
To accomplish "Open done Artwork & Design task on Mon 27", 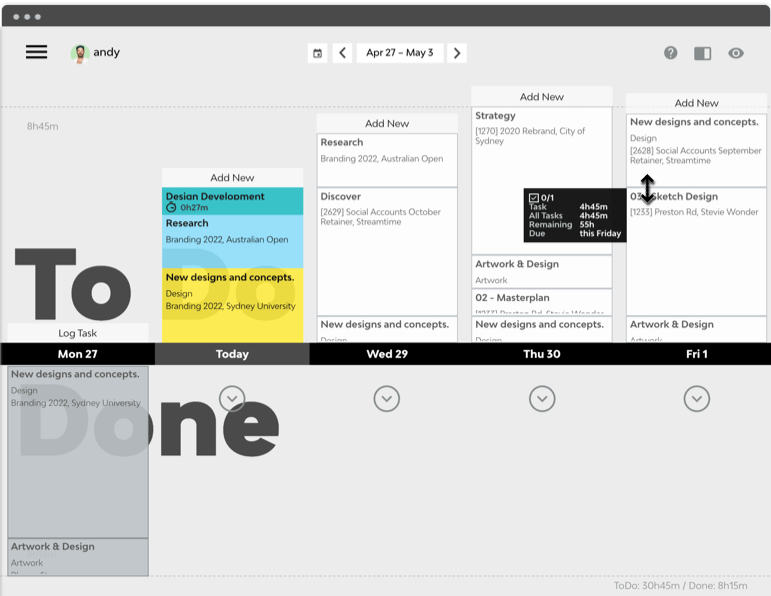I will pyautogui.click(x=78, y=557).
